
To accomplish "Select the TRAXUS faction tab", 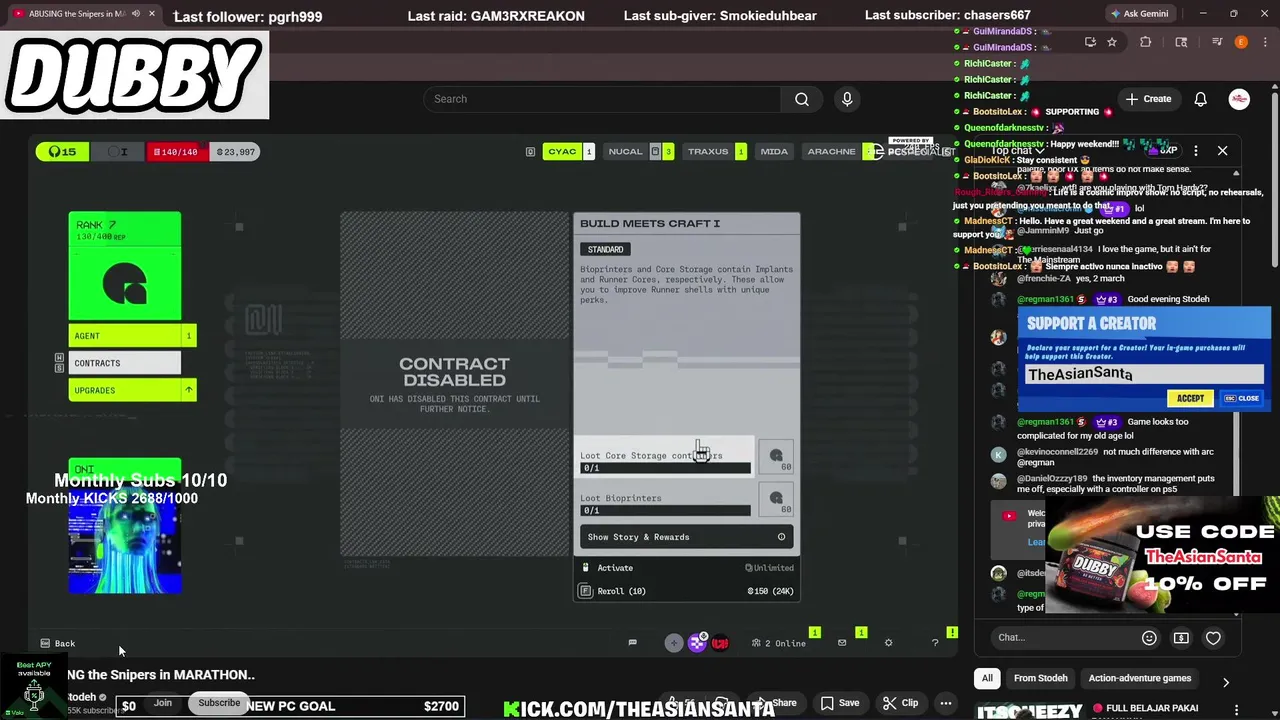I will click(x=714, y=152).
